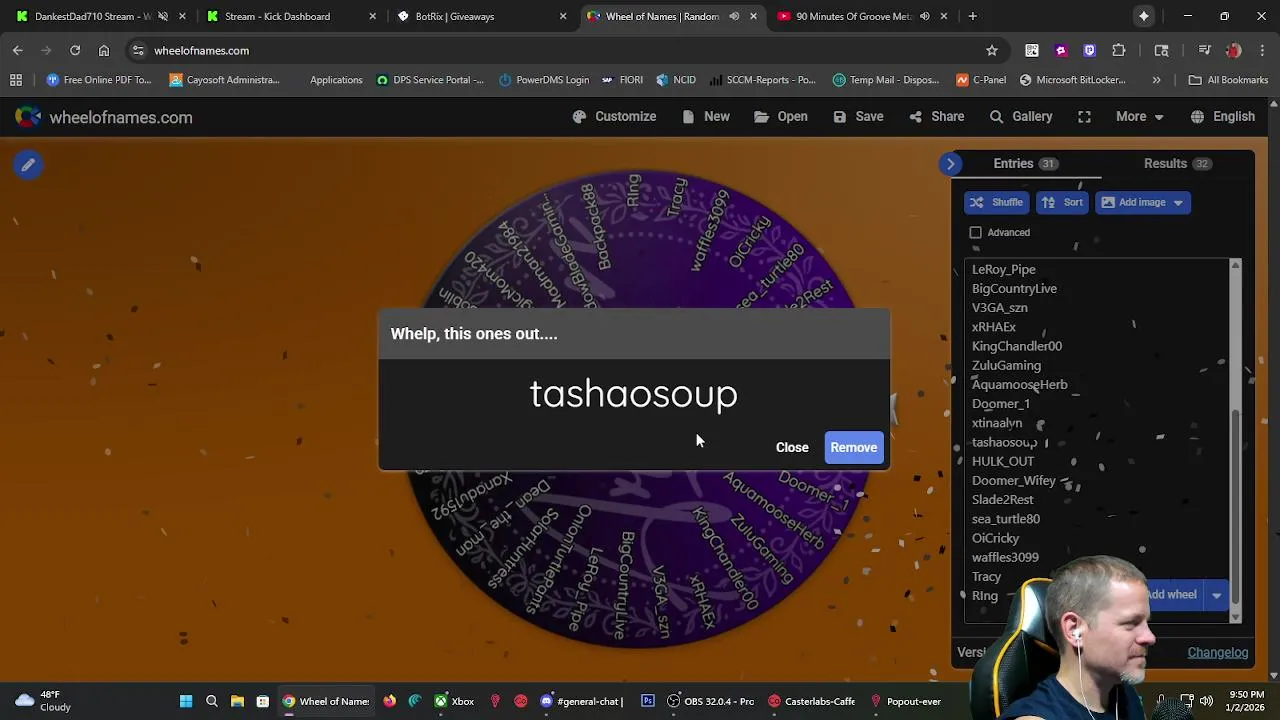Click the LeRoy_Pipe entry
Viewport: 1280px width, 720px height.
click(x=1003, y=269)
